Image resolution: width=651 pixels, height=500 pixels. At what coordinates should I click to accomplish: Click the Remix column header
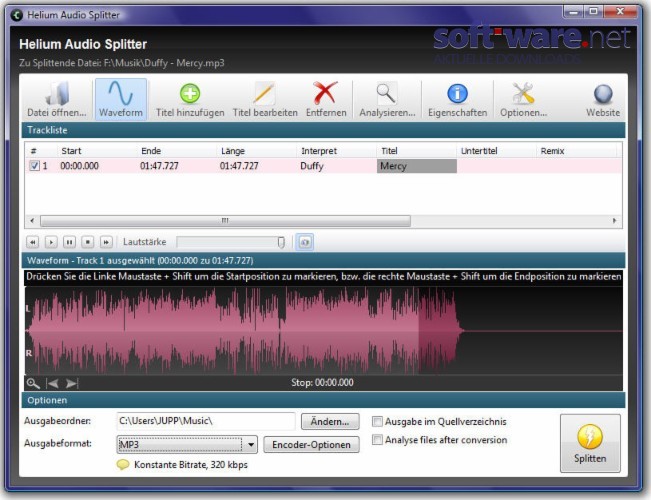pyautogui.click(x=577, y=151)
